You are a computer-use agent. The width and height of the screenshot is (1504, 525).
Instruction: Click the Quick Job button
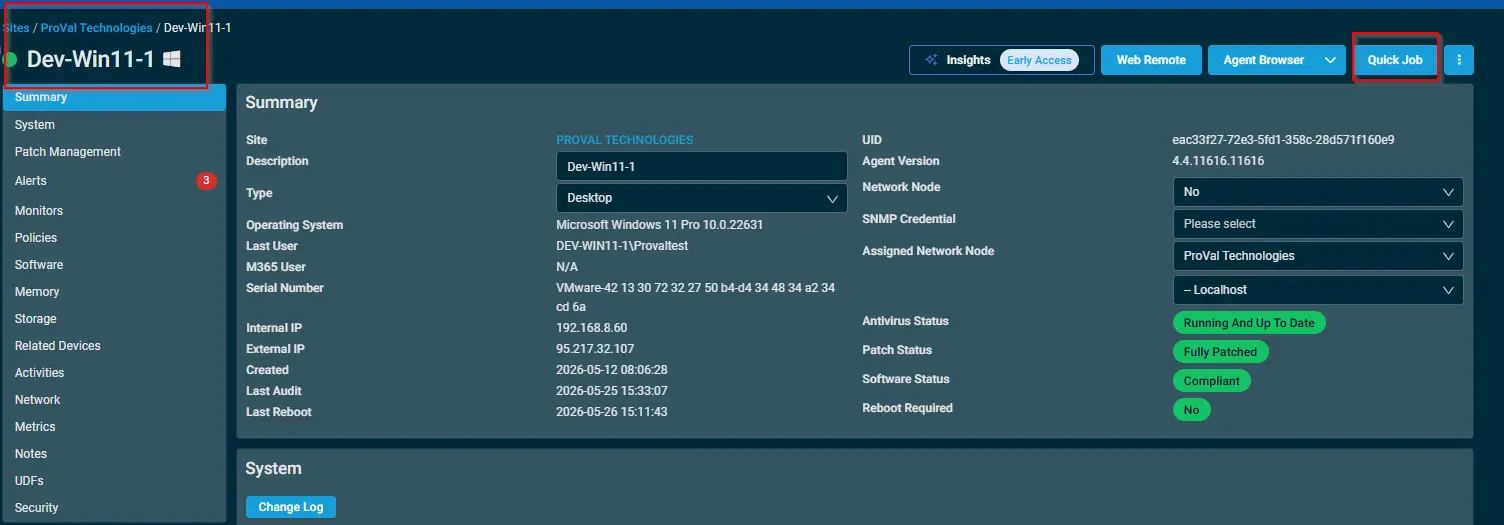click(1395, 60)
